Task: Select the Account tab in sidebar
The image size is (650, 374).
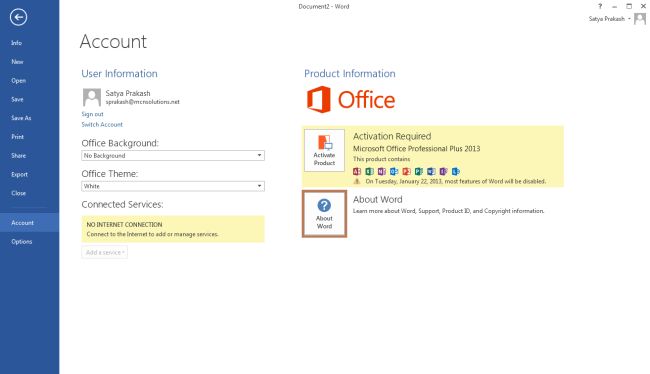Action: pyautogui.click(x=29, y=223)
